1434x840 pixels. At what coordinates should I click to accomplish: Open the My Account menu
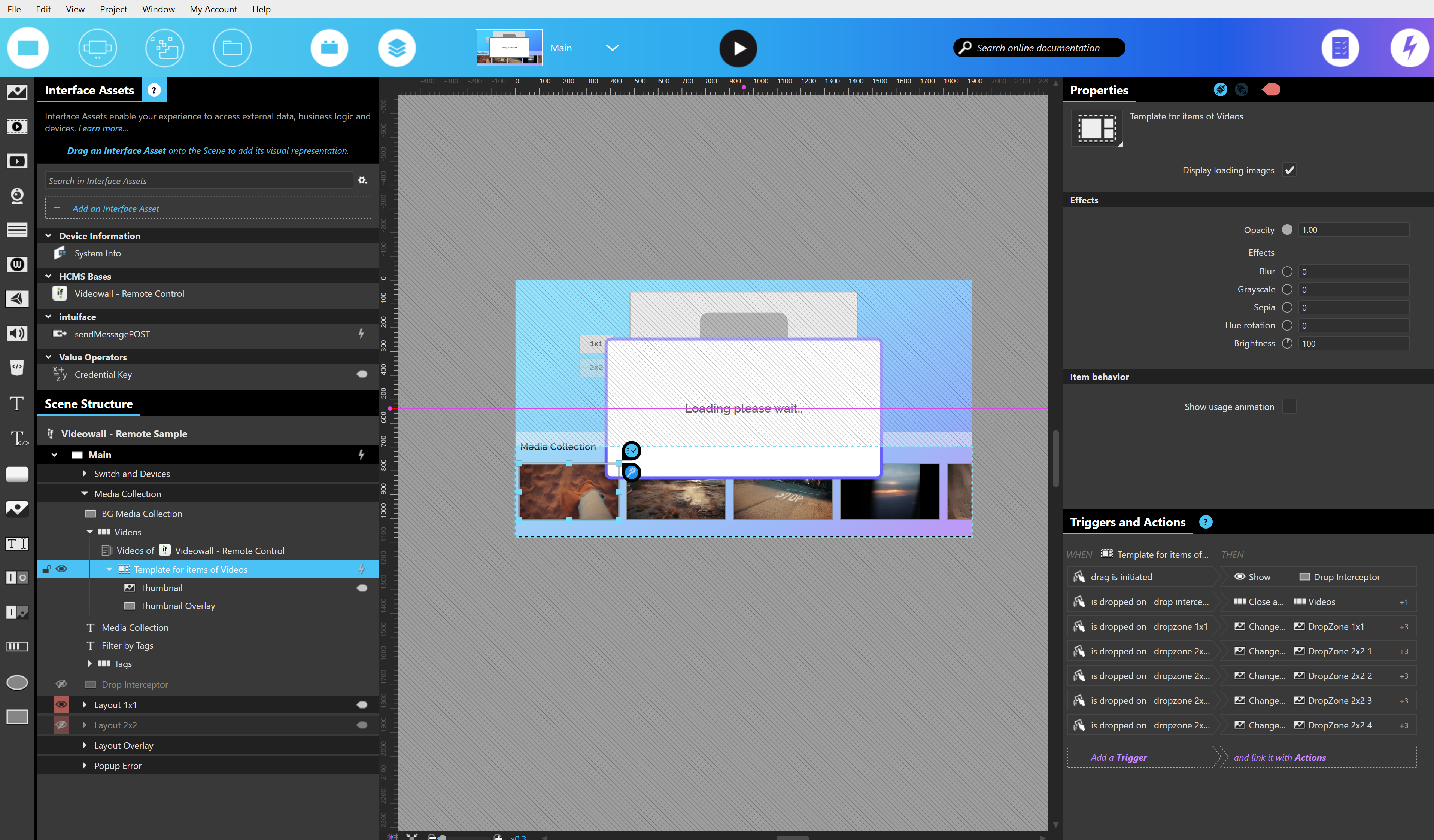tap(213, 9)
